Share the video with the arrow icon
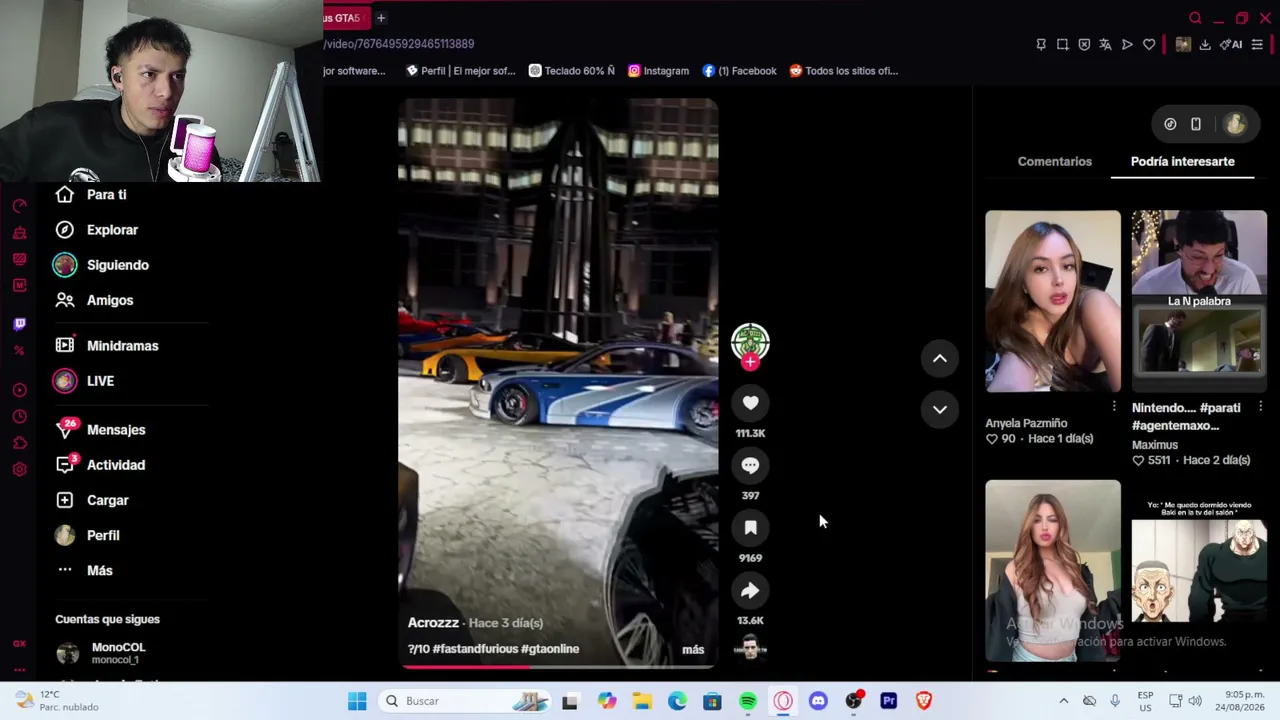This screenshot has height=720, width=1280. [750, 590]
